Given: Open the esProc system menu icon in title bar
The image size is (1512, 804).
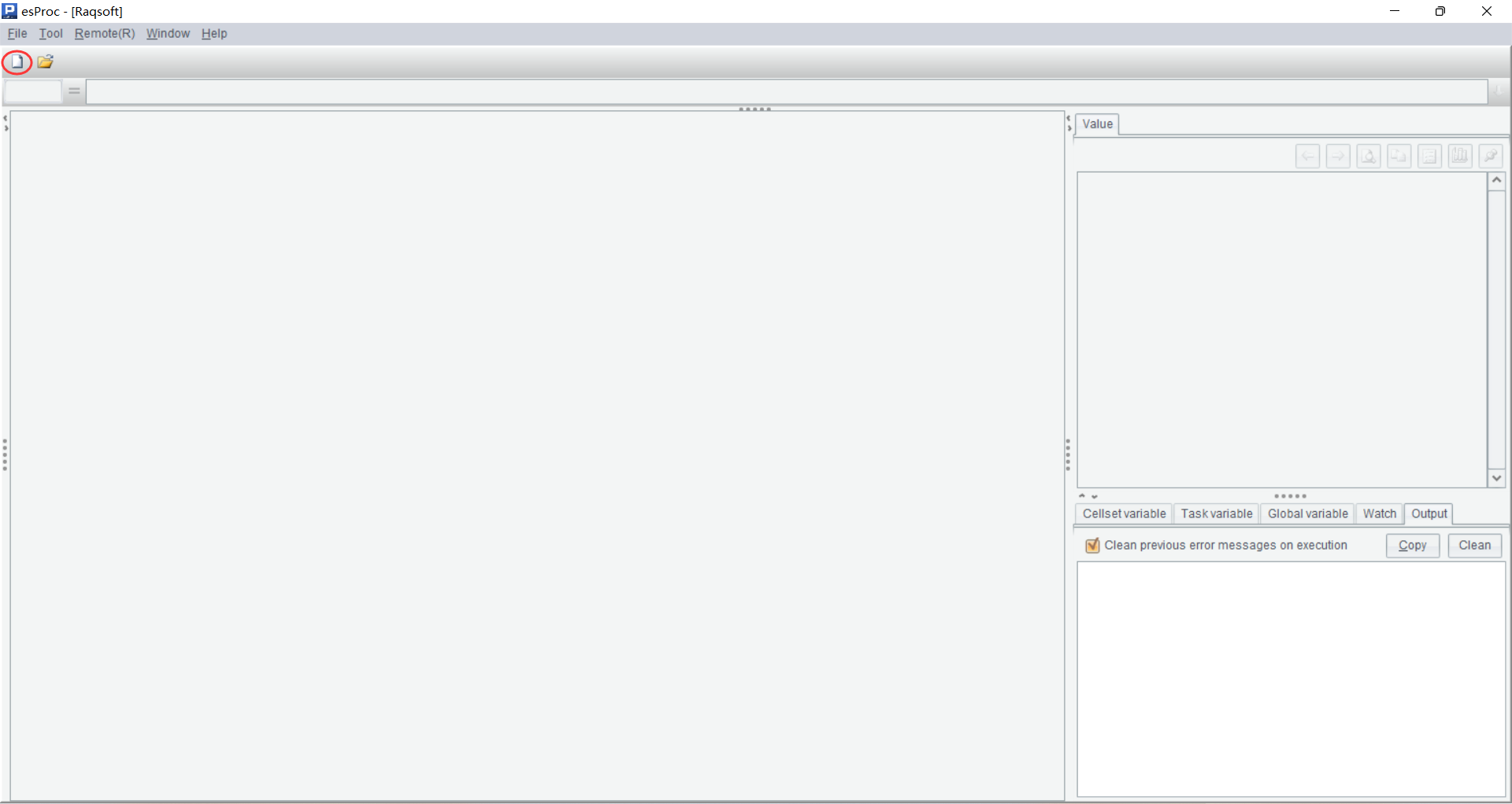Looking at the screenshot, I should tap(9, 11).
